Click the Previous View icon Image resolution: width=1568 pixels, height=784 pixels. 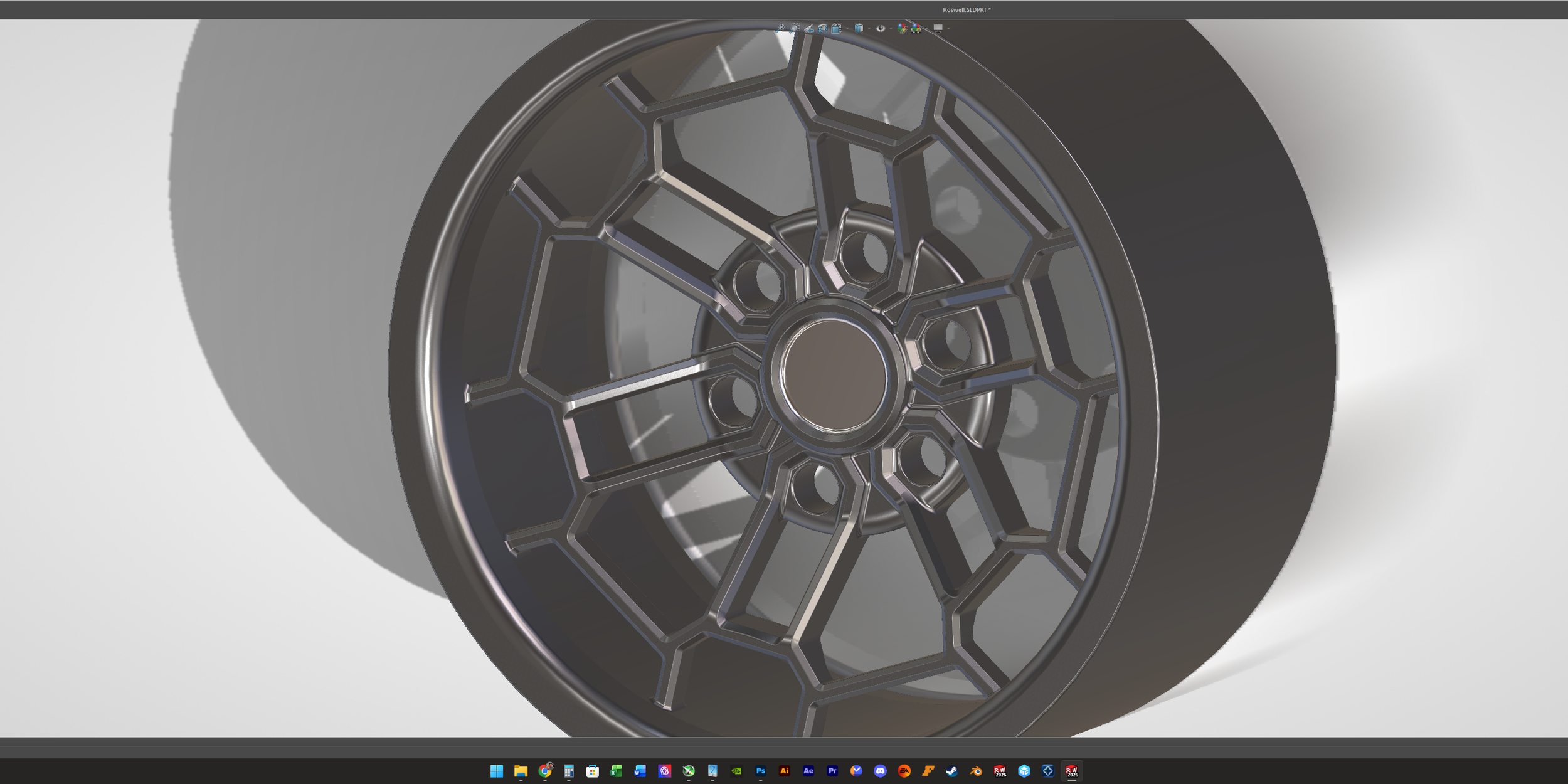click(x=809, y=28)
